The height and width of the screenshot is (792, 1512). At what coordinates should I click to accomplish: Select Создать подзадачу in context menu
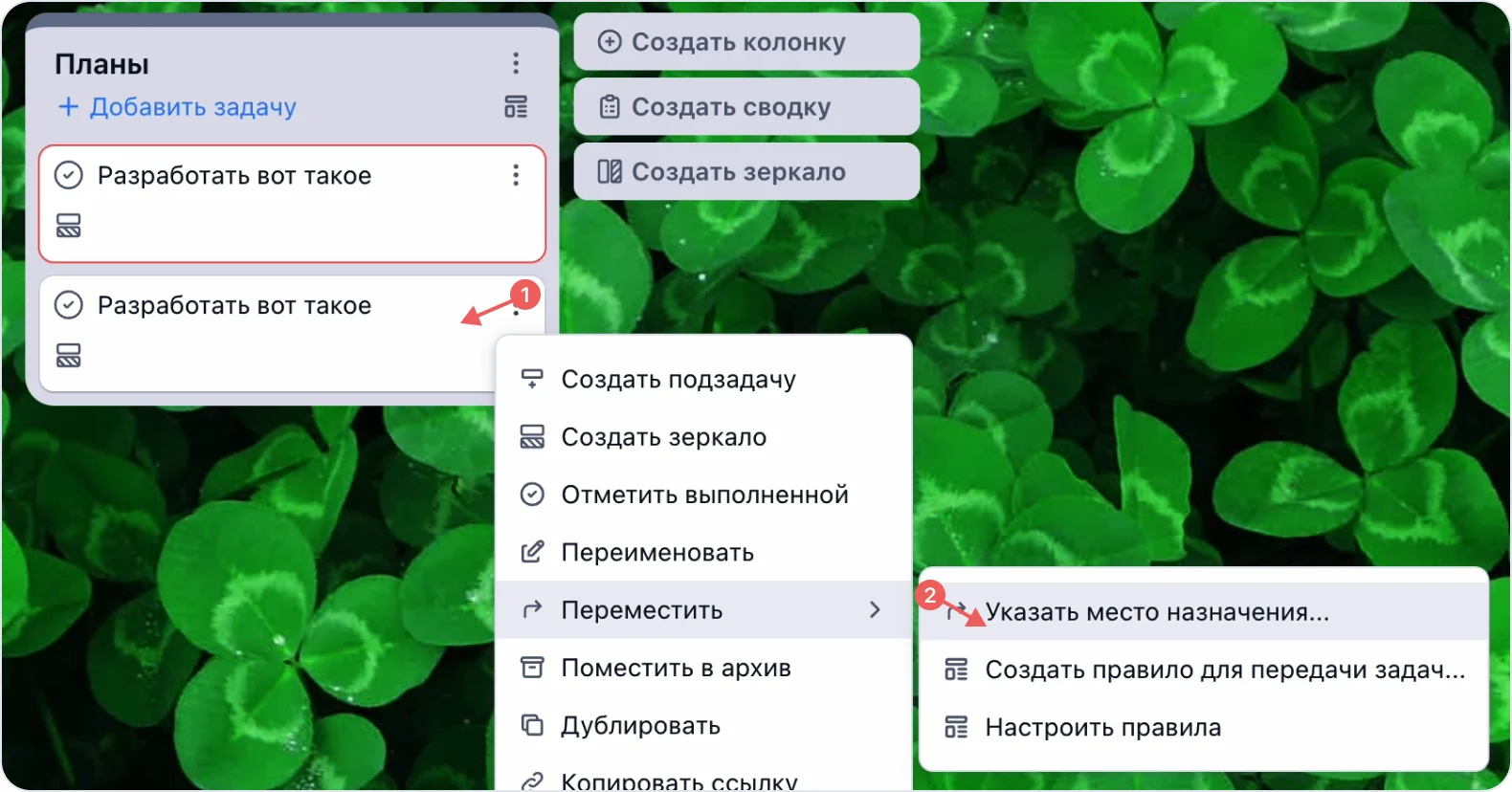click(703, 379)
